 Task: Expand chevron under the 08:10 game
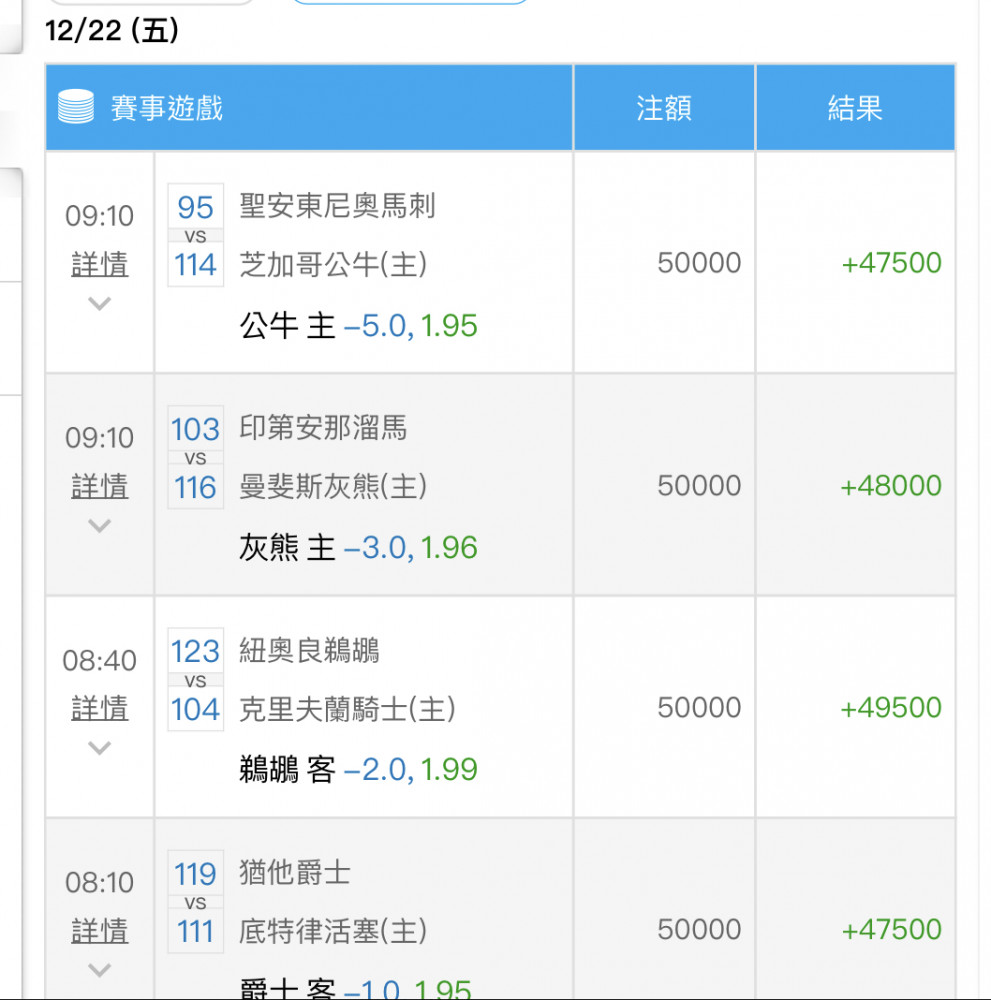[99, 970]
